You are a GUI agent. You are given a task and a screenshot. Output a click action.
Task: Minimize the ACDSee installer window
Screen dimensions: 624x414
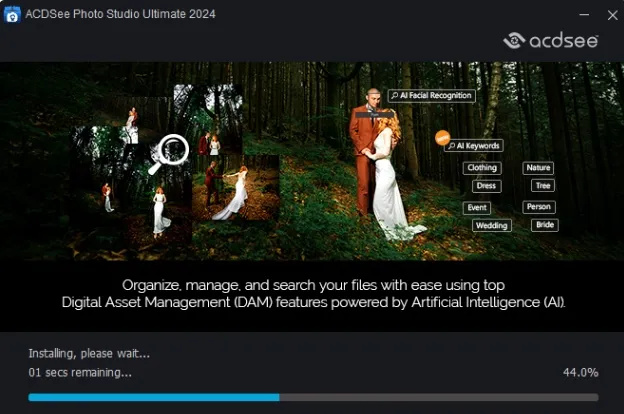pyautogui.click(x=584, y=15)
